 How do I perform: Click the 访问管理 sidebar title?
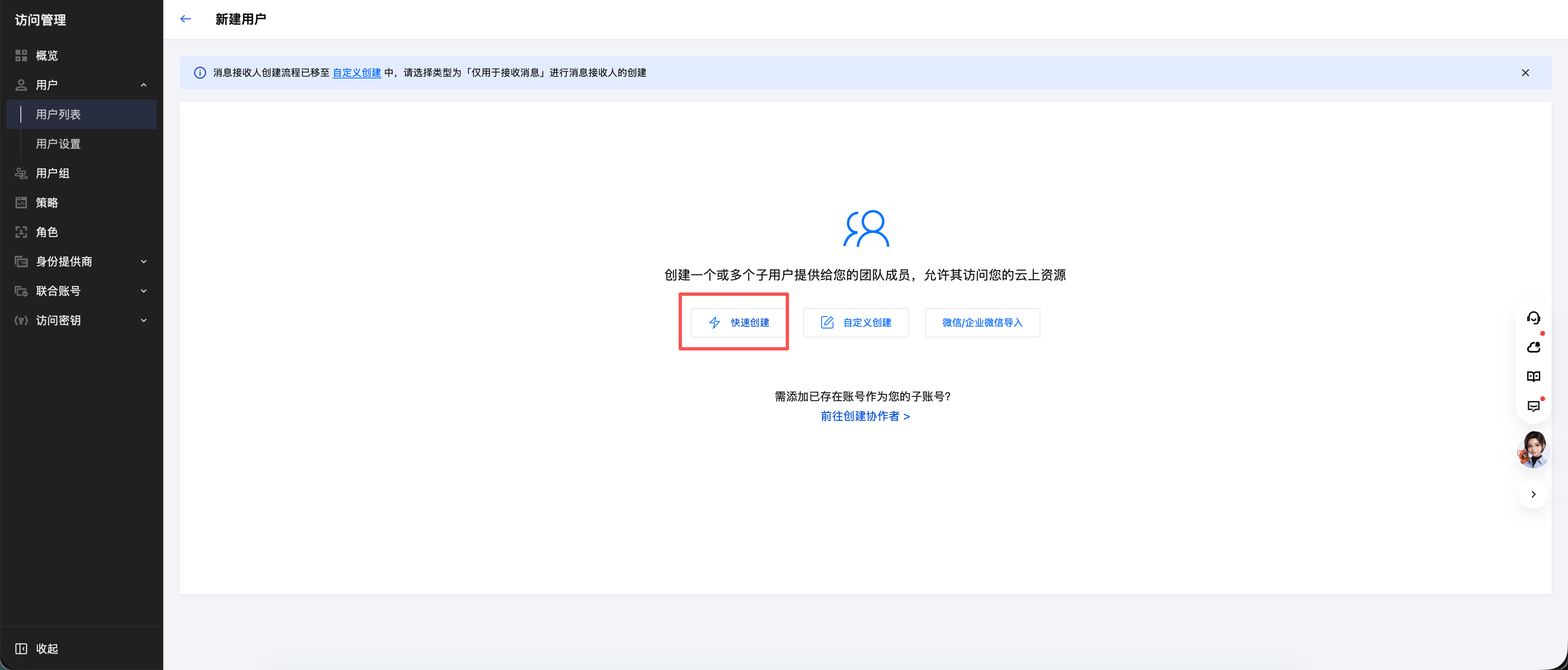40,20
